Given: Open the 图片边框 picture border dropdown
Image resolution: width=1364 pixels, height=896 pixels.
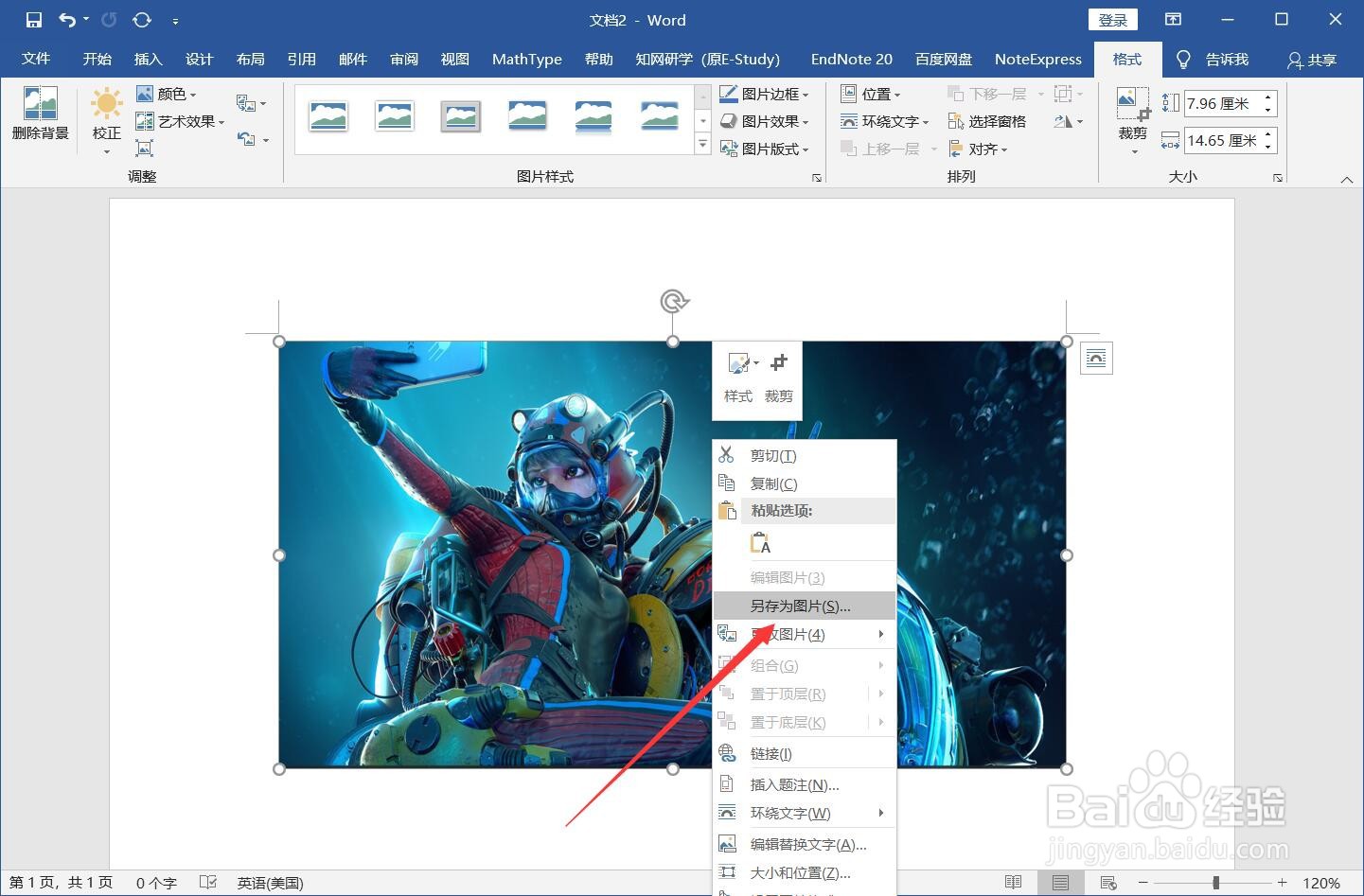Looking at the screenshot, I should [x=765, y=94].
